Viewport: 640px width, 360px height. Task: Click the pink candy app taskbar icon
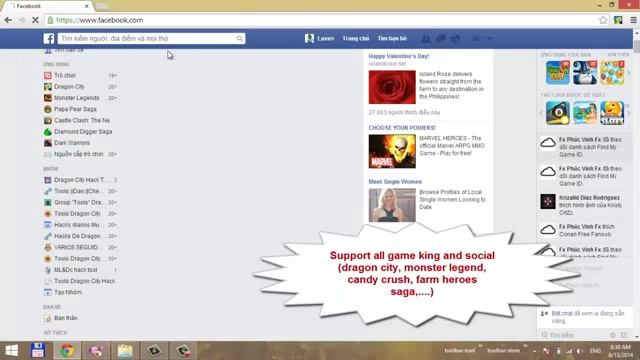96,351
